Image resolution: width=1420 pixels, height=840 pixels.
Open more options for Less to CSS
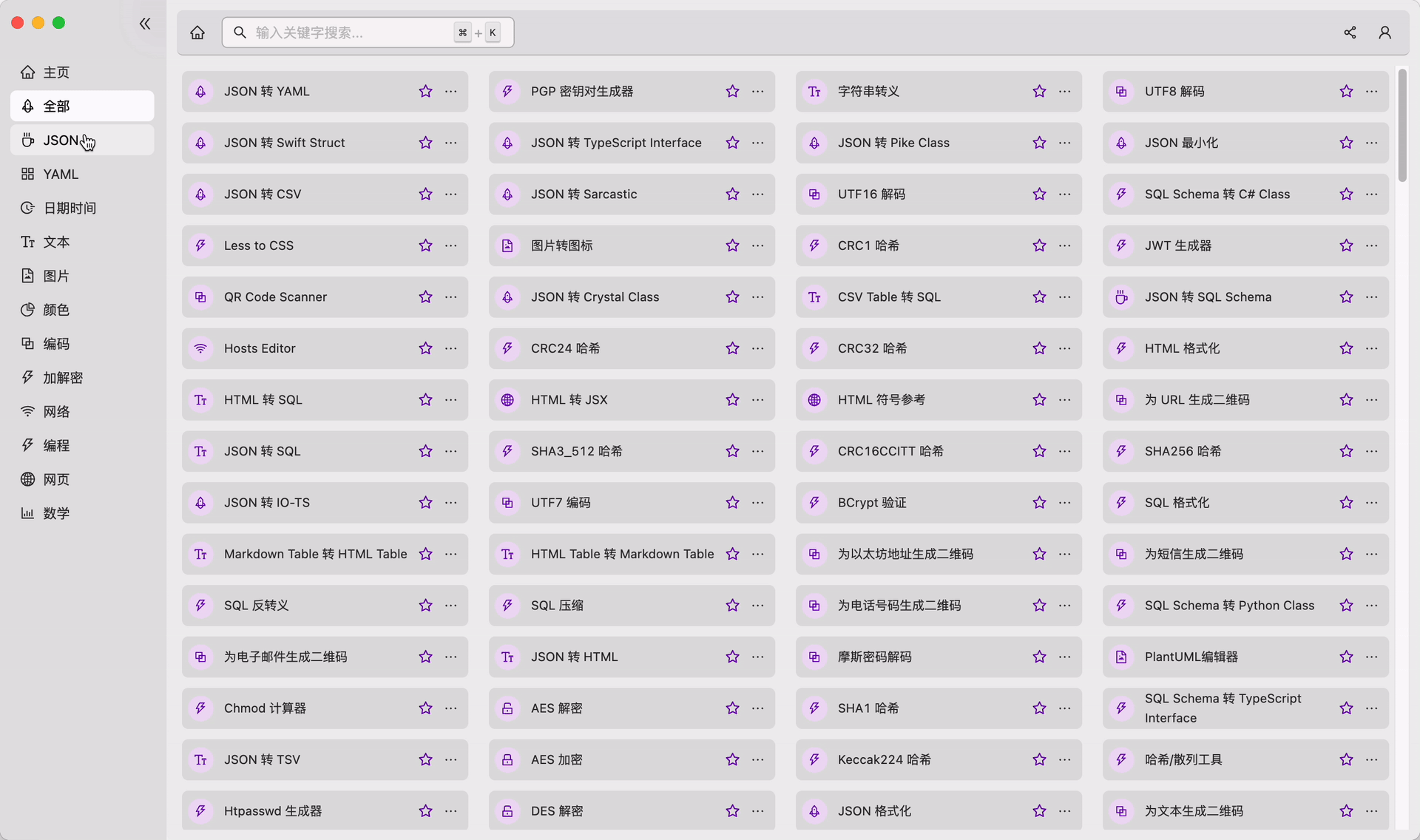451,245
